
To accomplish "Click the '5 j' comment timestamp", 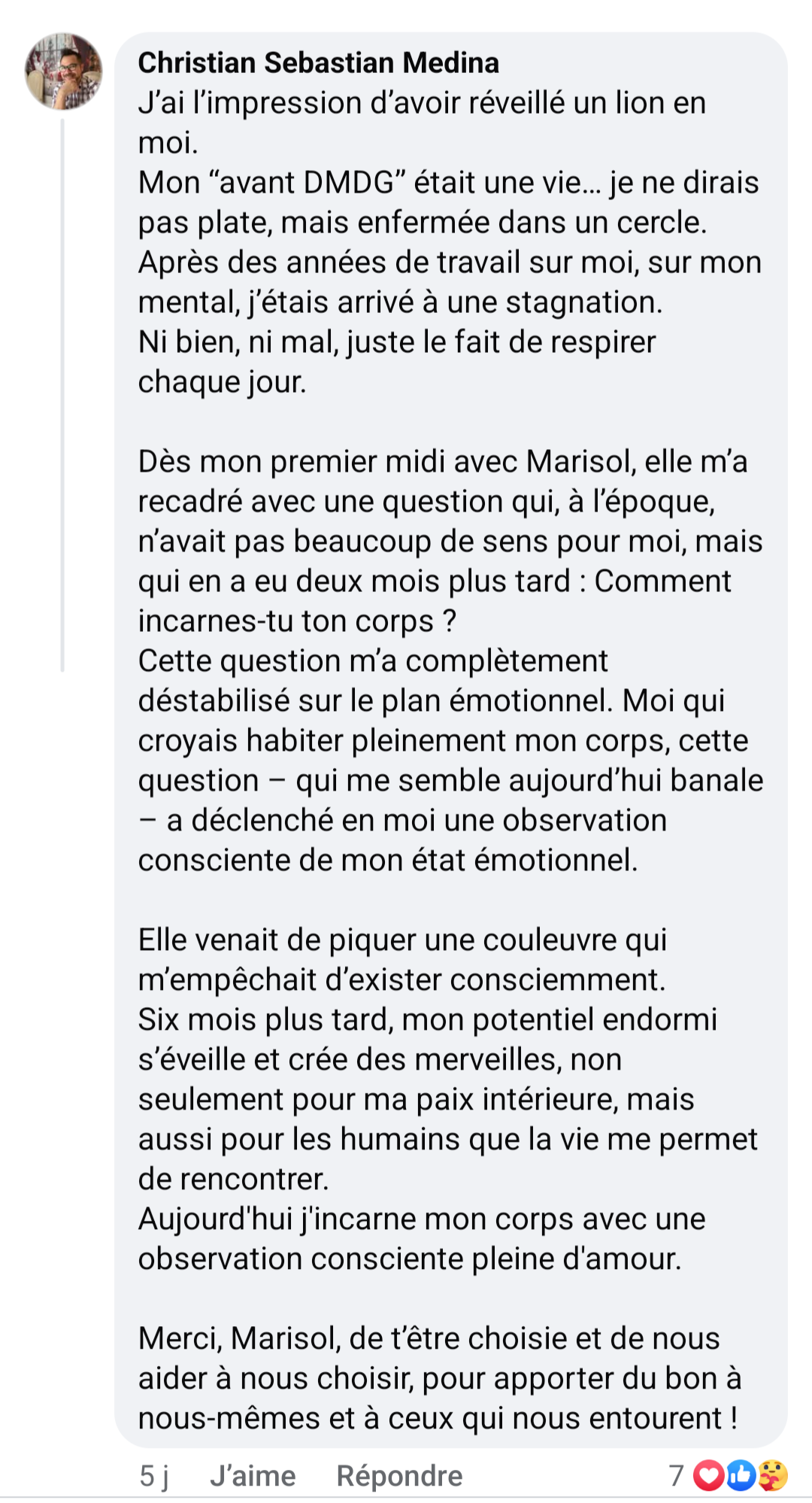I will click(154, 1476).
